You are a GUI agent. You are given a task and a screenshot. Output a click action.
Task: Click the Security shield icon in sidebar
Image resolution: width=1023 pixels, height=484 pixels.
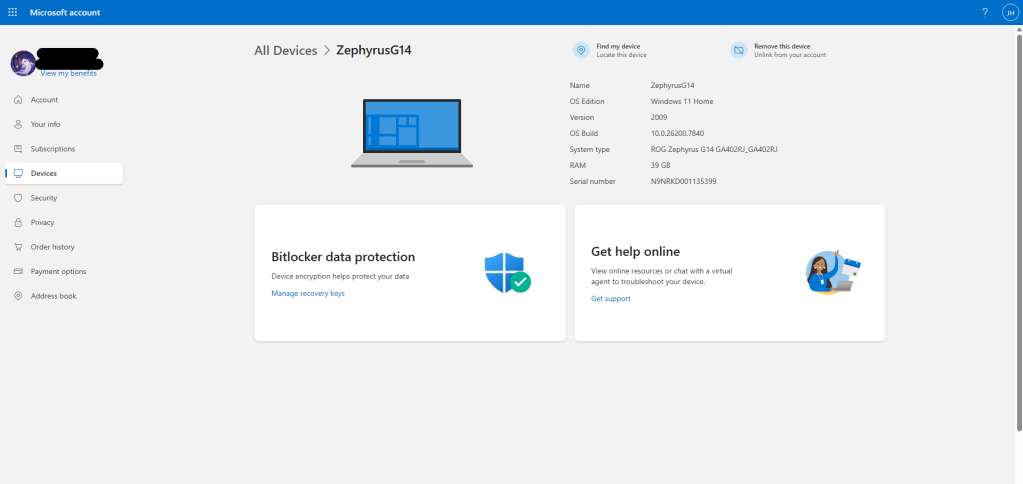(x=18, y=198)
